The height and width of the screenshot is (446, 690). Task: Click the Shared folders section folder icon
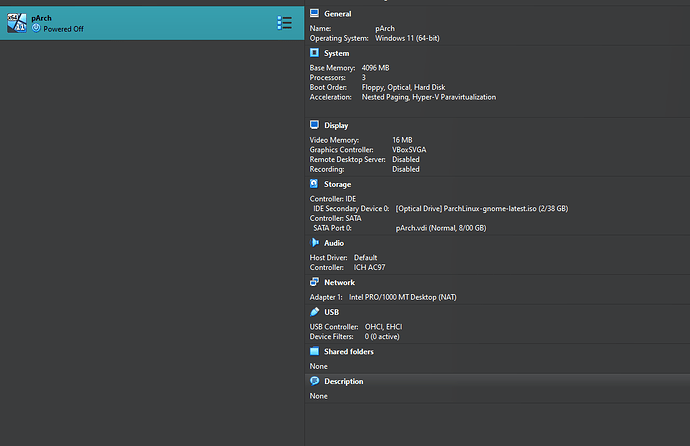click(314, 351)
